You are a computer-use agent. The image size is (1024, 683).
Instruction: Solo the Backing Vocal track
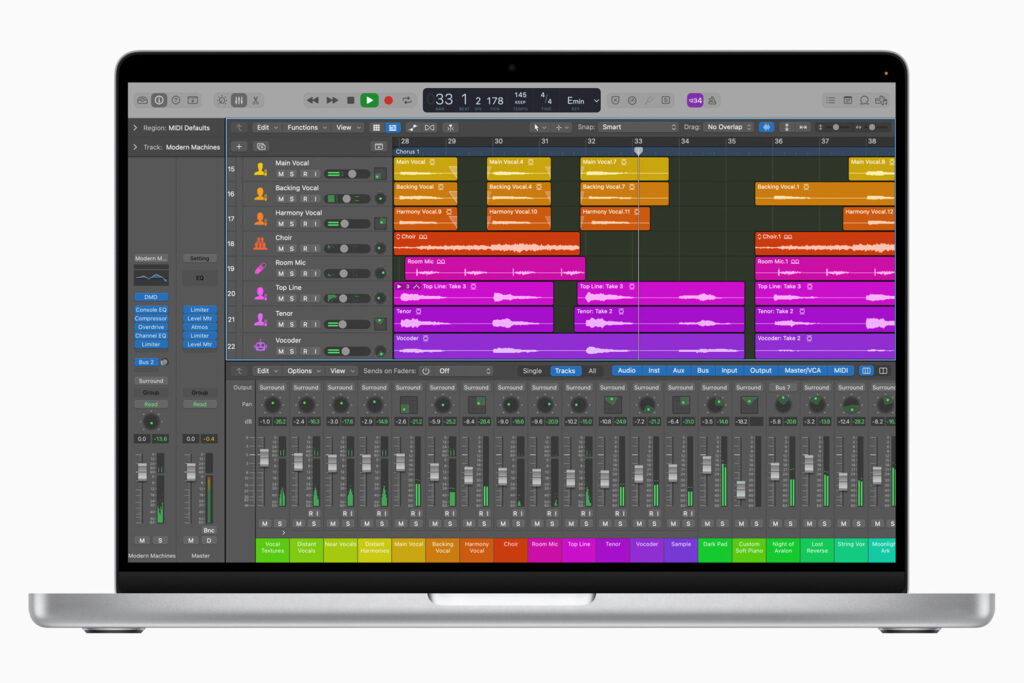[292, 198]
